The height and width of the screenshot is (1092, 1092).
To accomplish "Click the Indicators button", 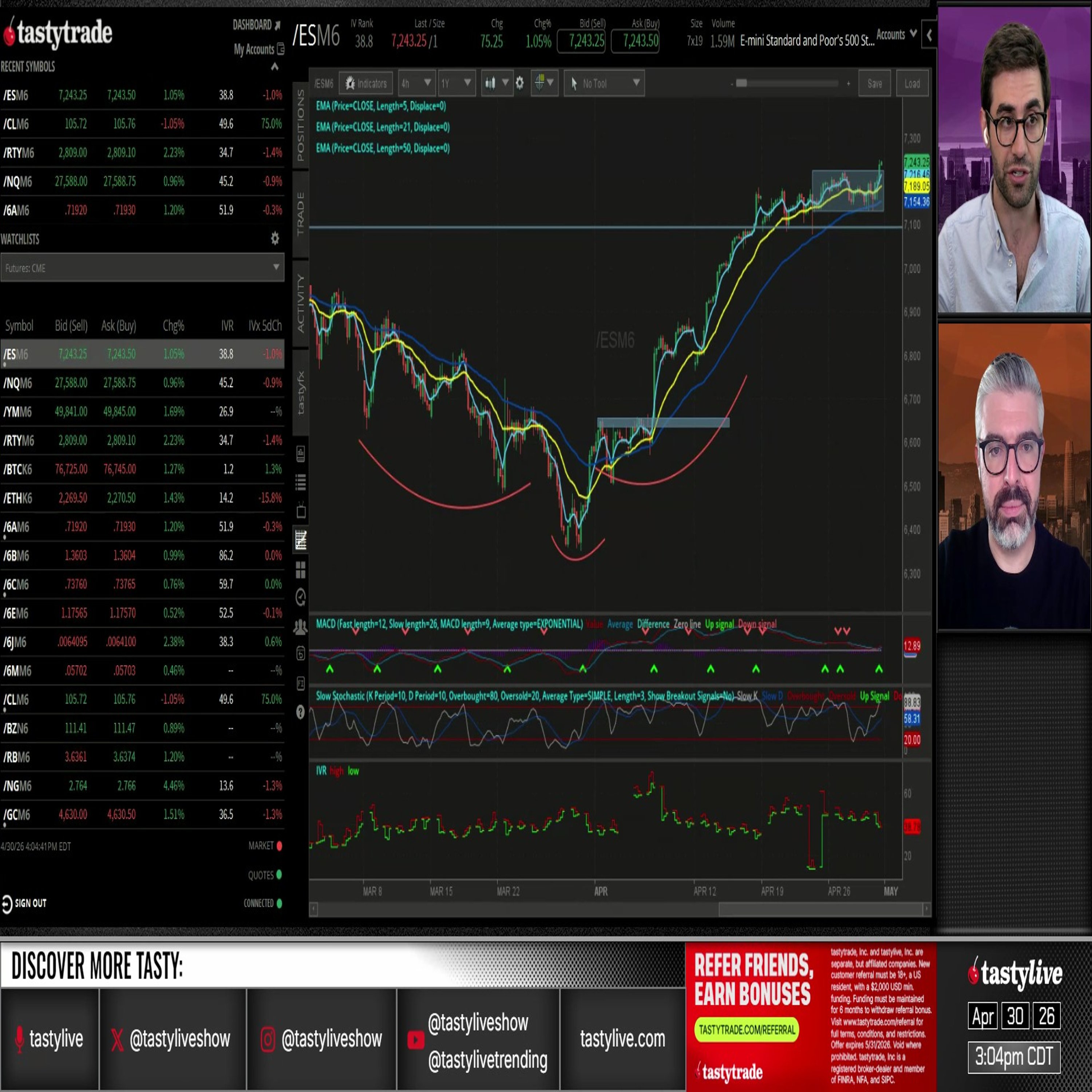I will coord(366,84).
